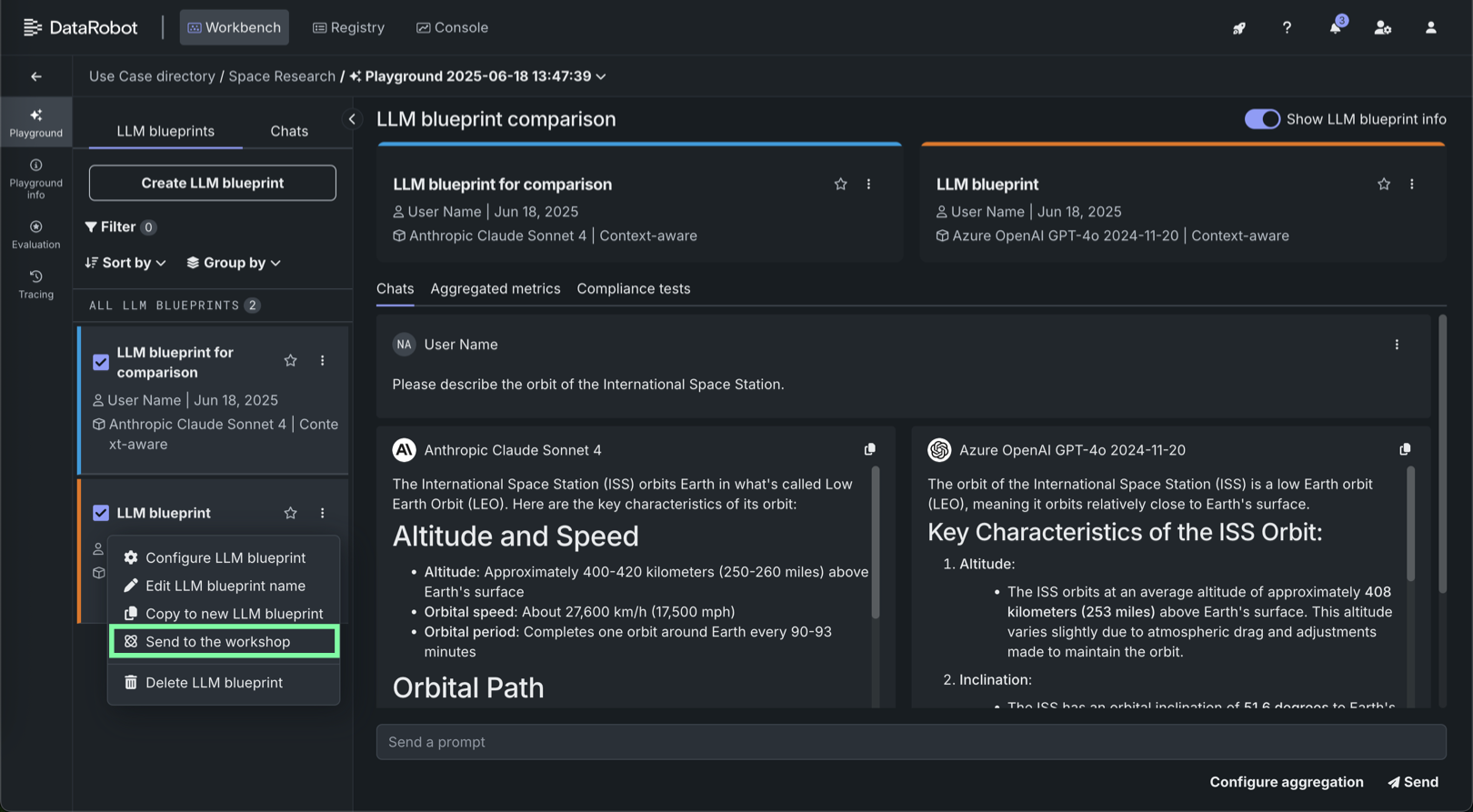Click the Configure aggregation button
This screenshot has width=1473, height=812.
(1286, 782)
